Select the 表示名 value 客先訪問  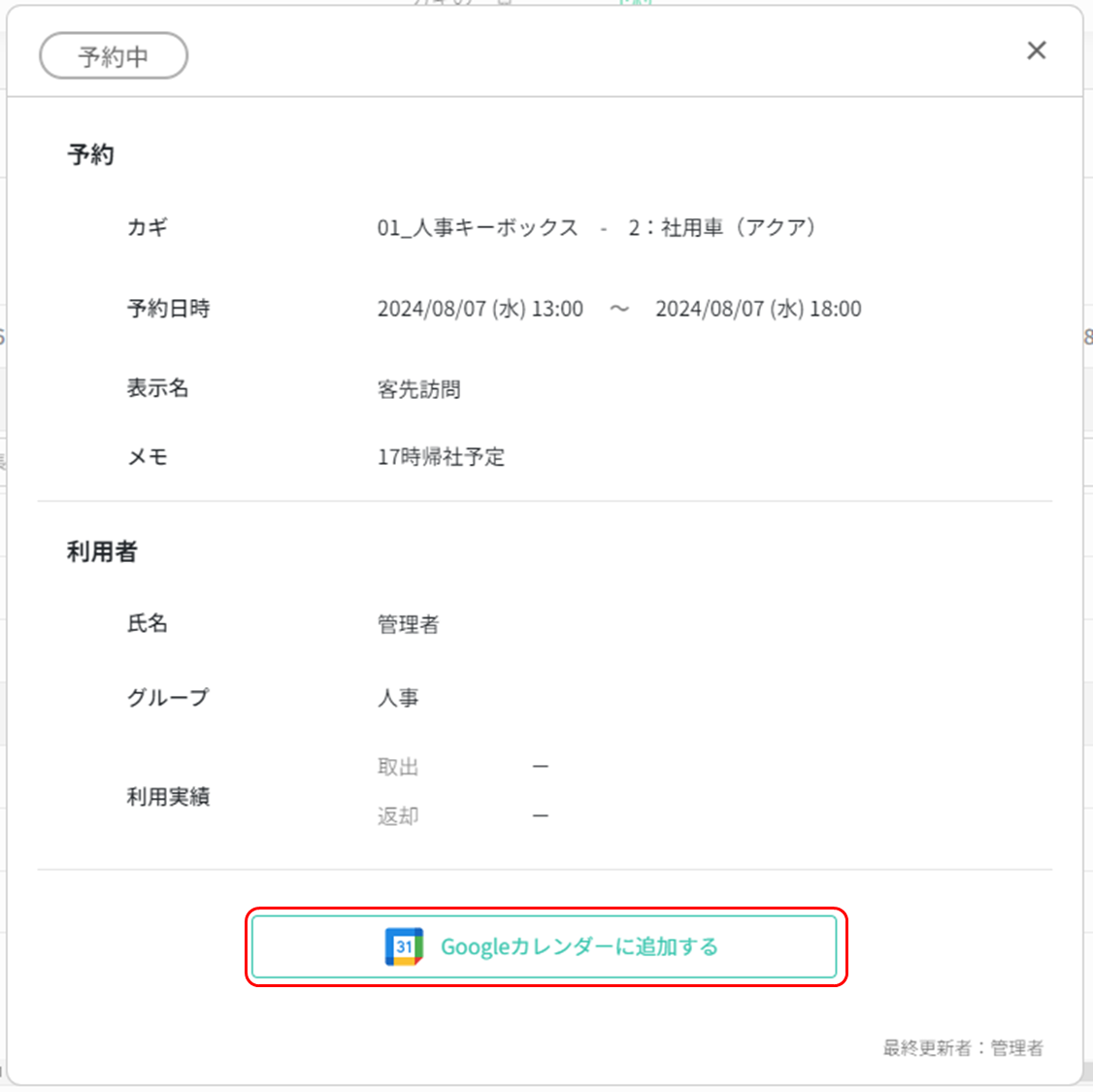coord(419,388)
